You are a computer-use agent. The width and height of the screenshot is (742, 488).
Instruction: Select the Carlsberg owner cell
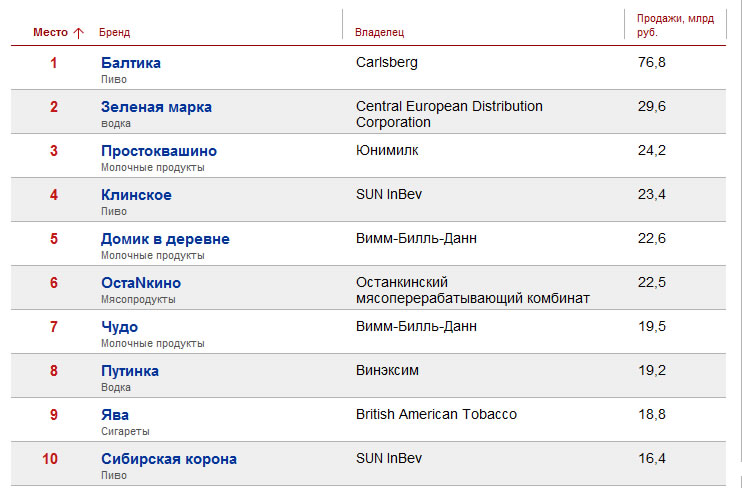pos(387,62)
